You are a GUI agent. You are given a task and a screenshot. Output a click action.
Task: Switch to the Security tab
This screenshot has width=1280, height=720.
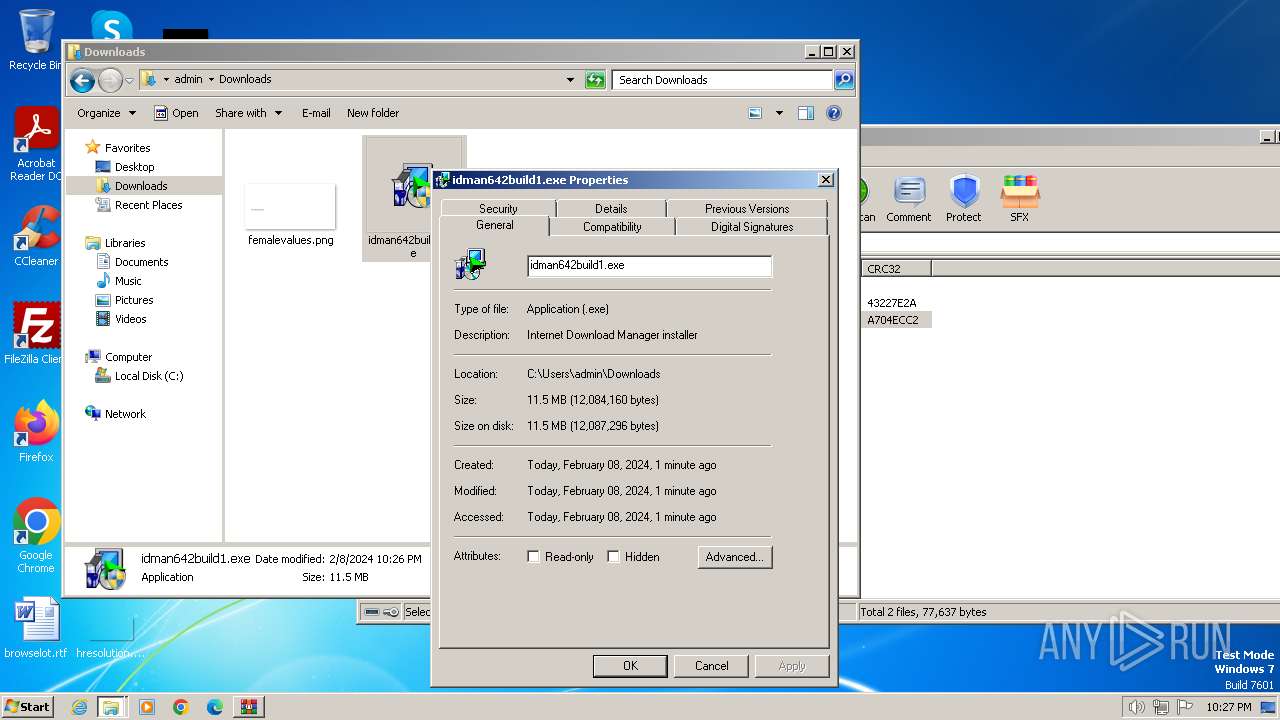498,209
